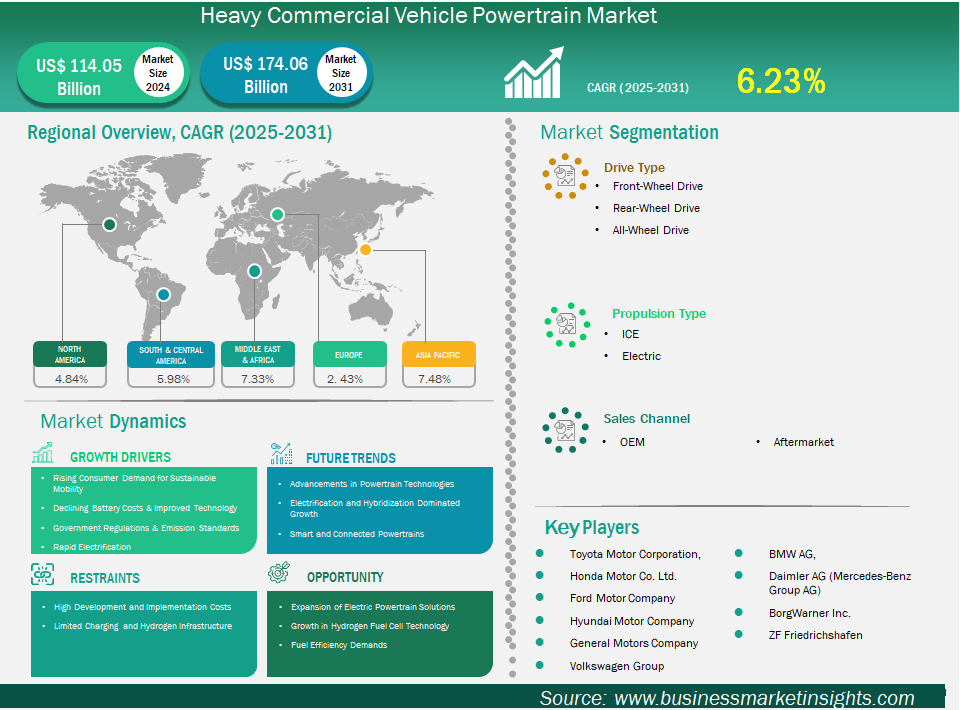Click the Market Size 2024 circle badge

click(158, 73)
